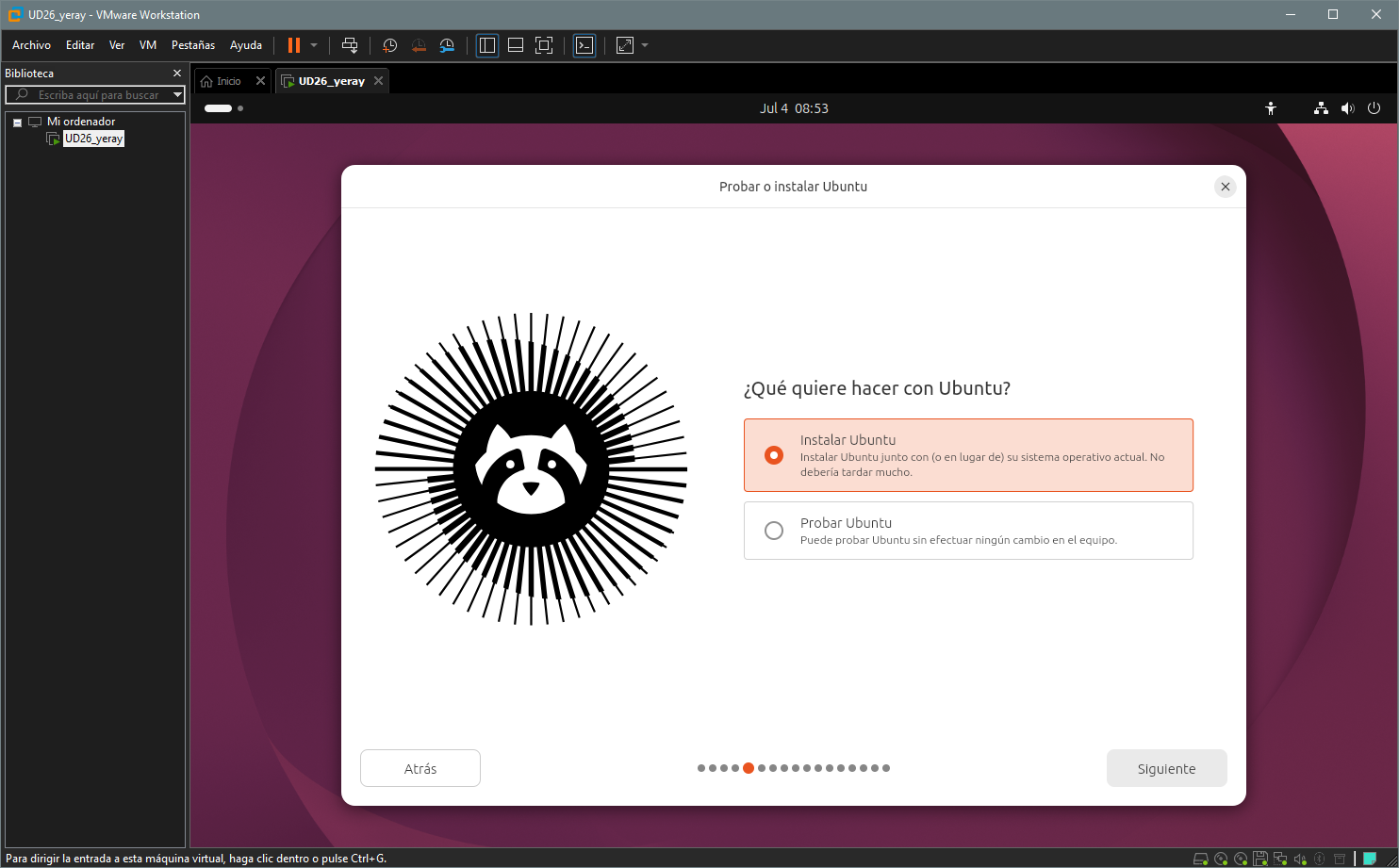1399x868 pixels.
Task: Click the heading '¿Qué quiere hacer con Ubuntu?'
Action: click(x=877, y=388)
